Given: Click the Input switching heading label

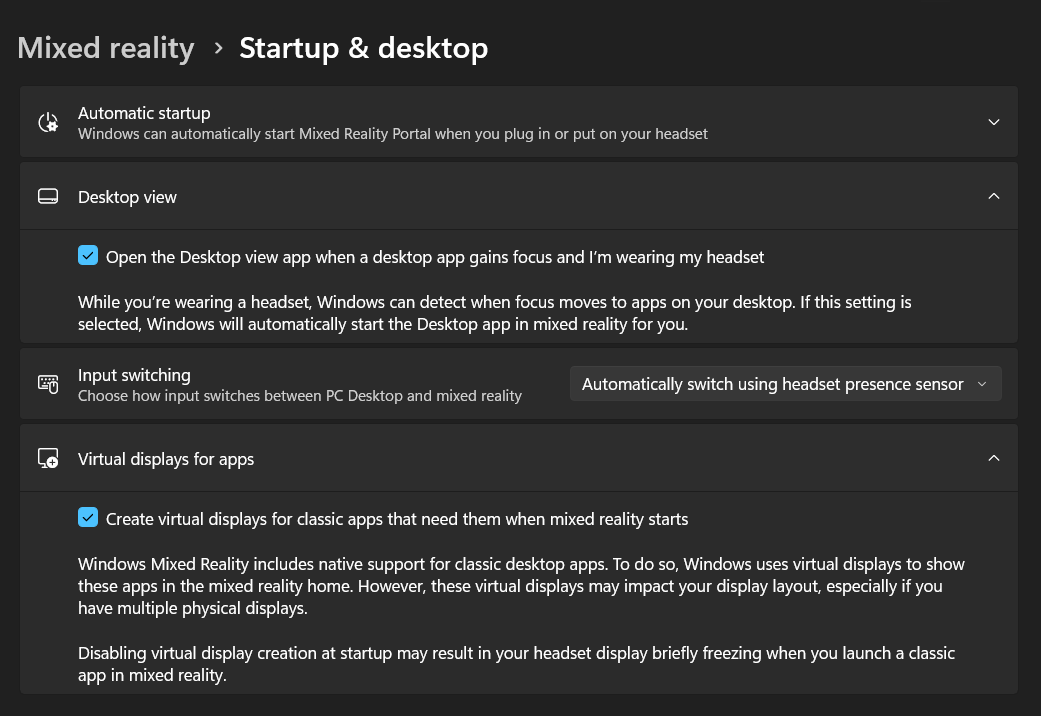Looking at the screenshot, I should pyautogui.click(x=134, y=375).
